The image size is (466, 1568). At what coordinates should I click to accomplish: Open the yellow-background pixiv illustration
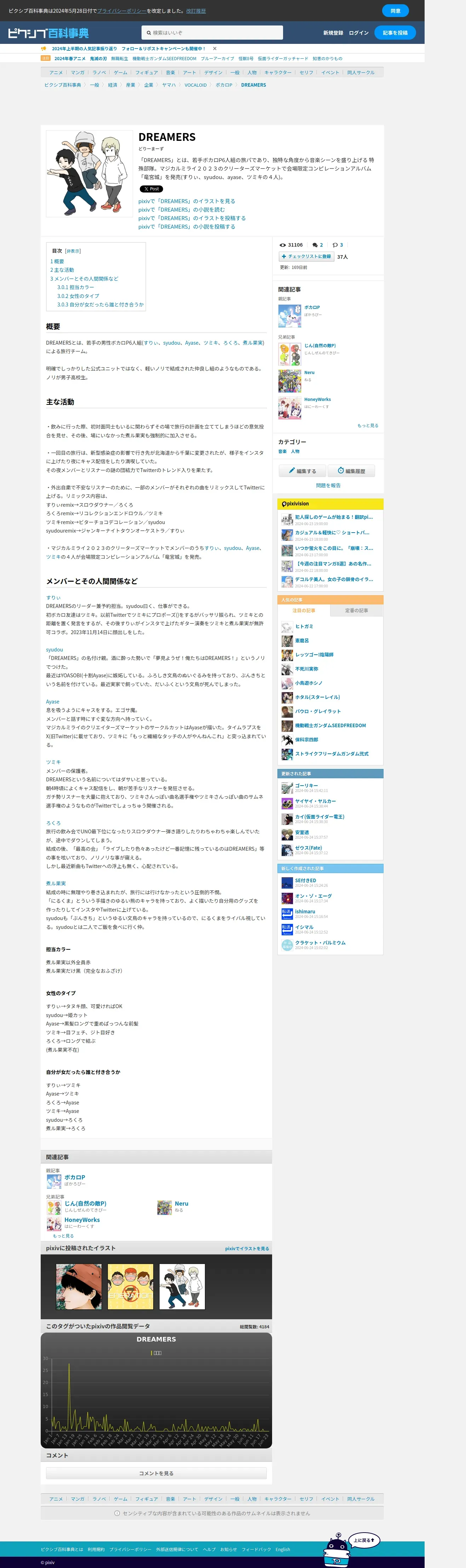point(131,1287)
